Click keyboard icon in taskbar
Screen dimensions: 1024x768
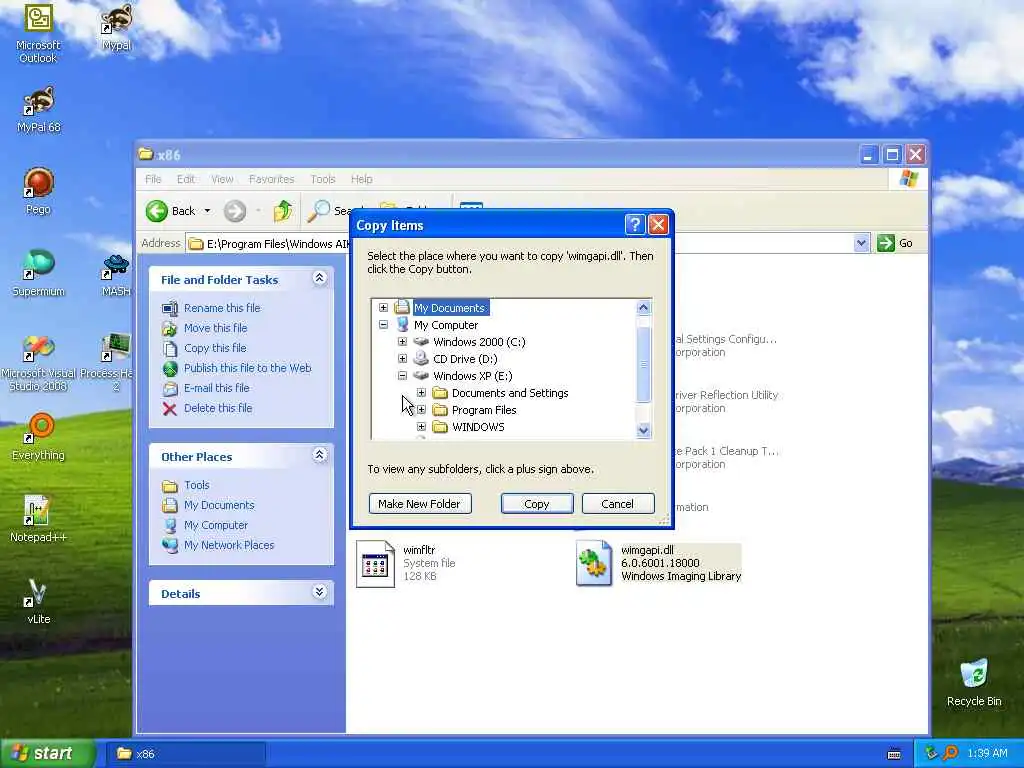pos(894,754)
